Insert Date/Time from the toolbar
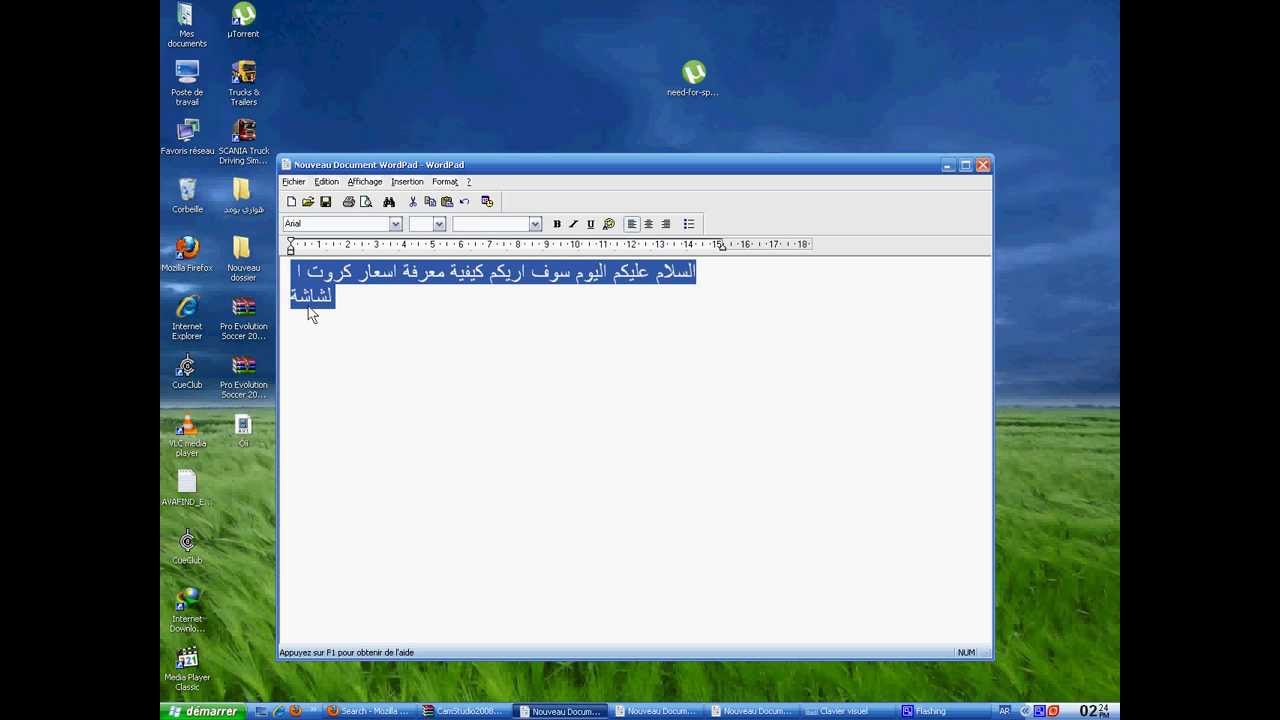 coord(487,202)
